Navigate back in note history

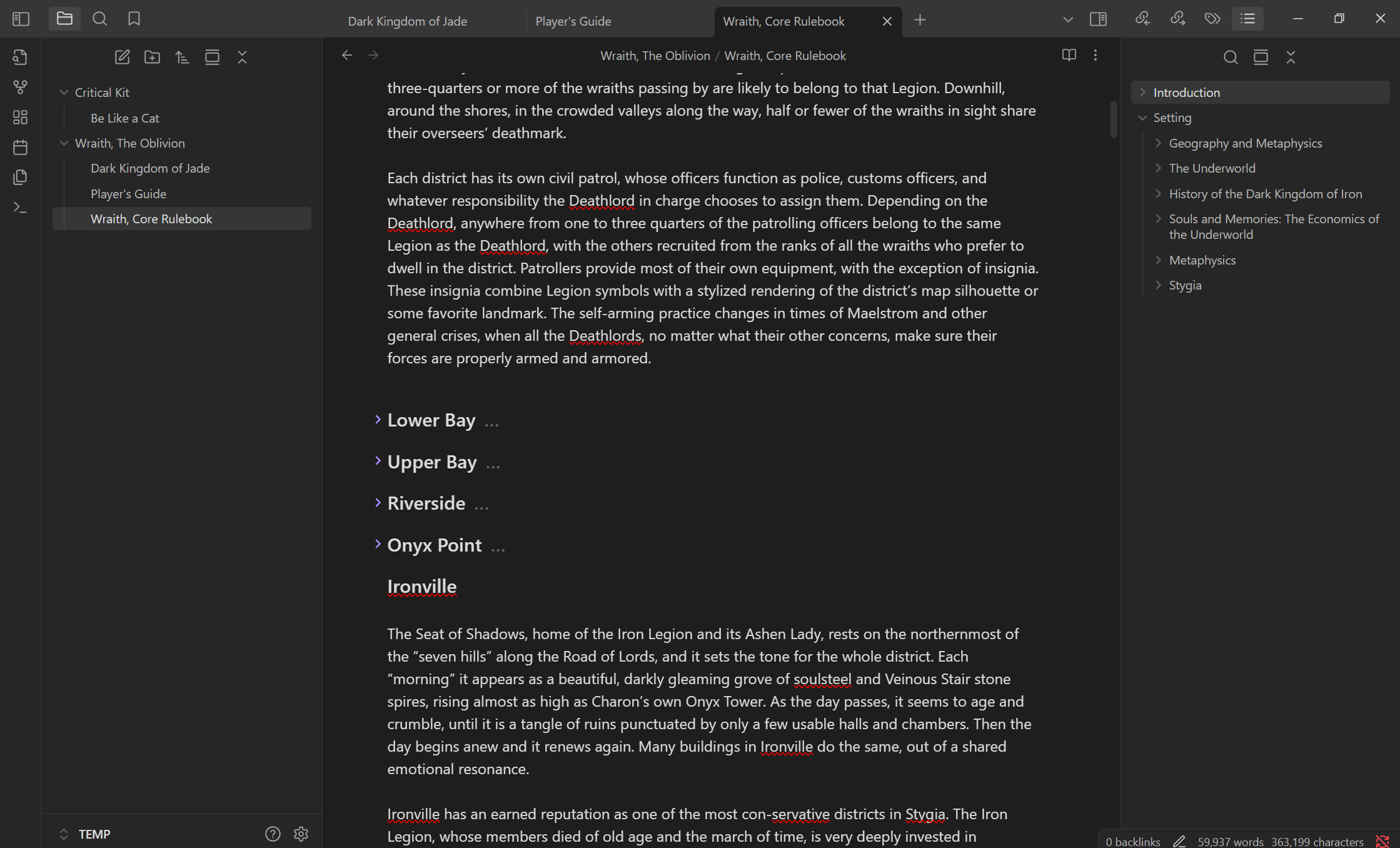(347, 56)
